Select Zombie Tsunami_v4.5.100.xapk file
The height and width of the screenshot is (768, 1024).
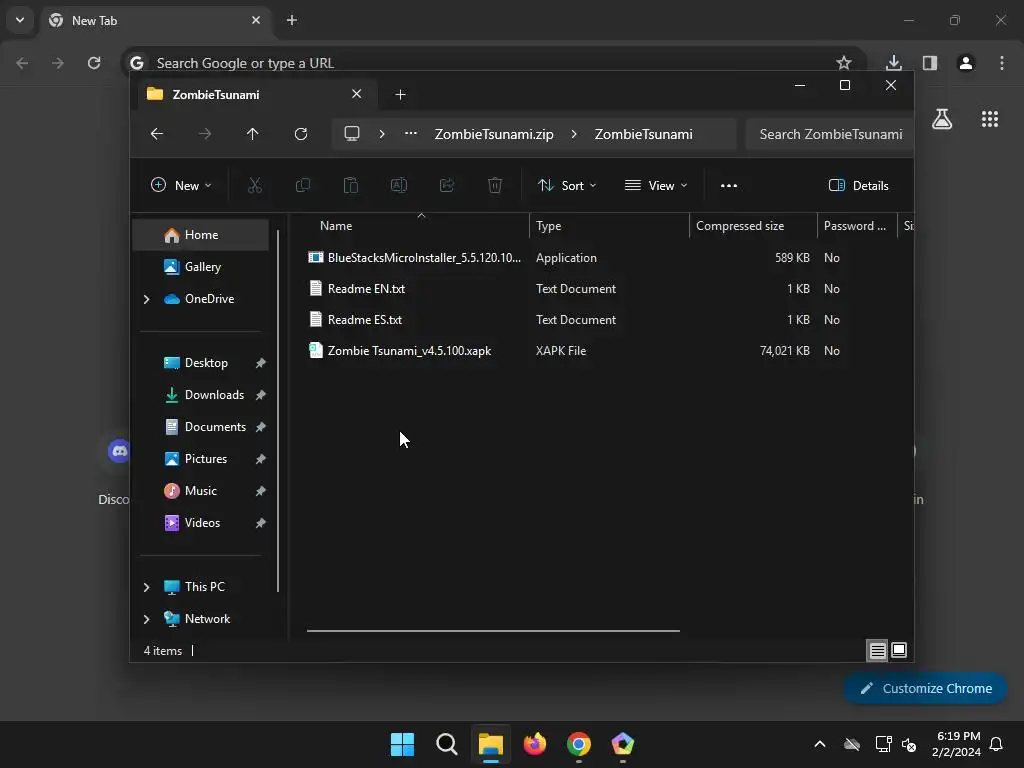coord(409,351)
